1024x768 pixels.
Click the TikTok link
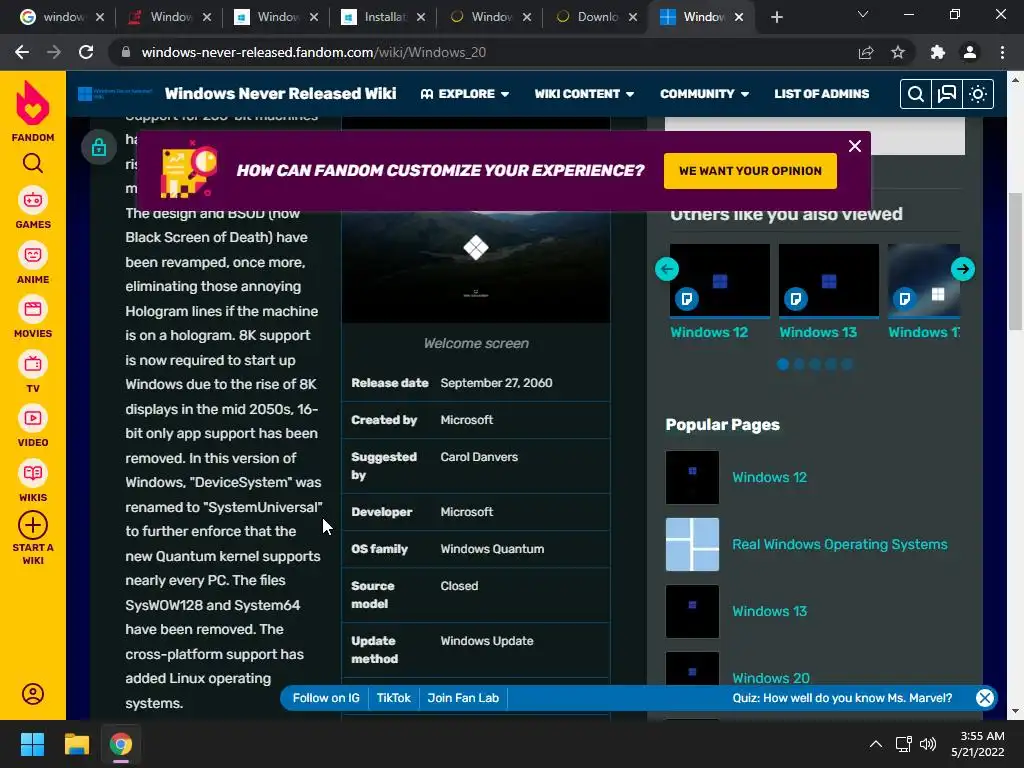394,698
